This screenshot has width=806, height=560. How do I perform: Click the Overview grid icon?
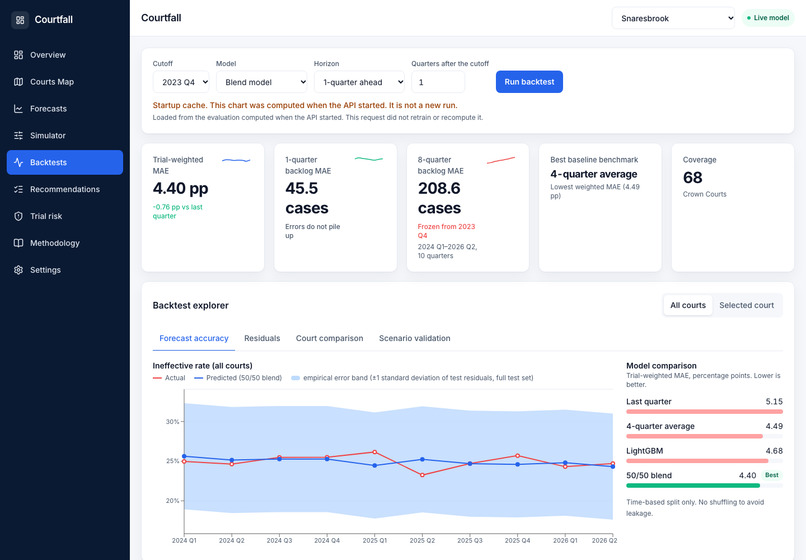click(19, 55)
